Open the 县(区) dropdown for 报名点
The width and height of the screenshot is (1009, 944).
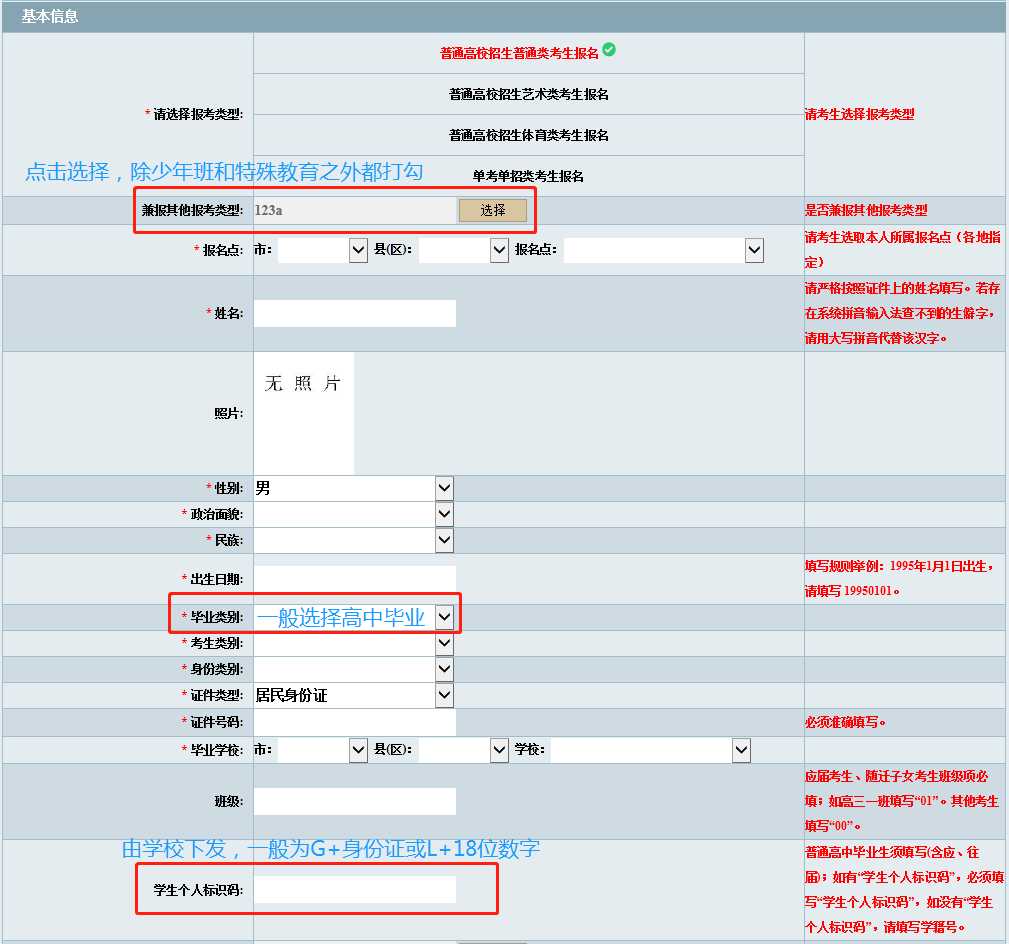click(497, 249)
